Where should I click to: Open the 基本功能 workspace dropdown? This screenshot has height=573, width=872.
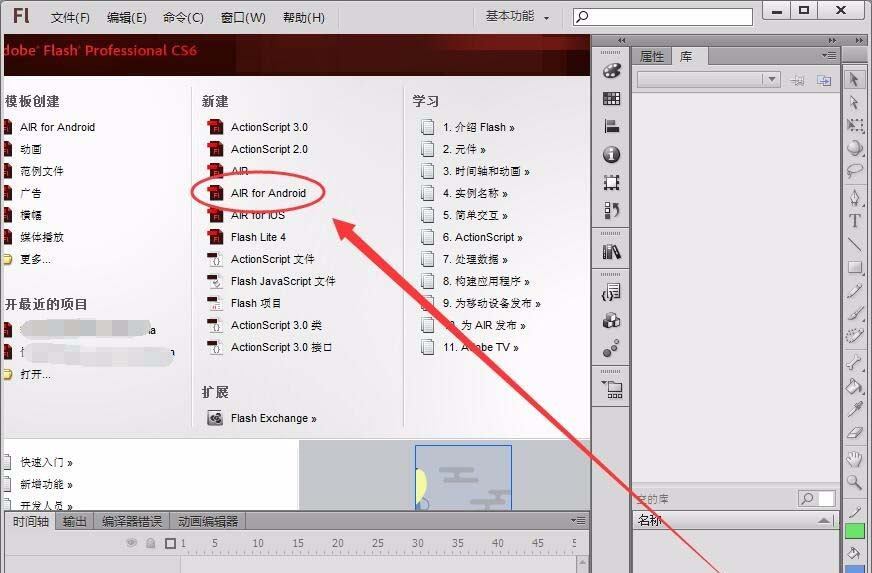pos(517,17)
